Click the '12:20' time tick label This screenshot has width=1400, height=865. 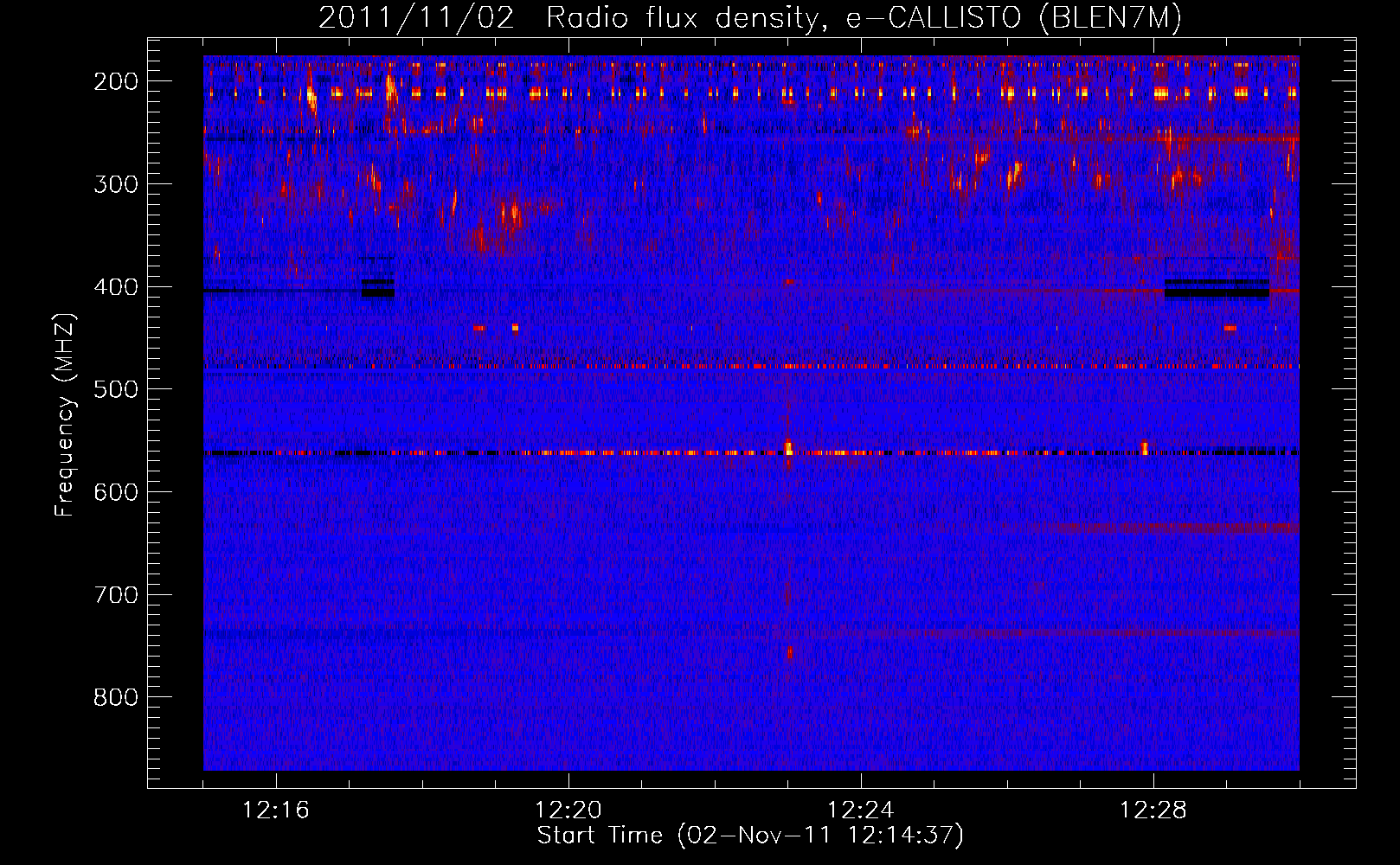click(568, 811)
